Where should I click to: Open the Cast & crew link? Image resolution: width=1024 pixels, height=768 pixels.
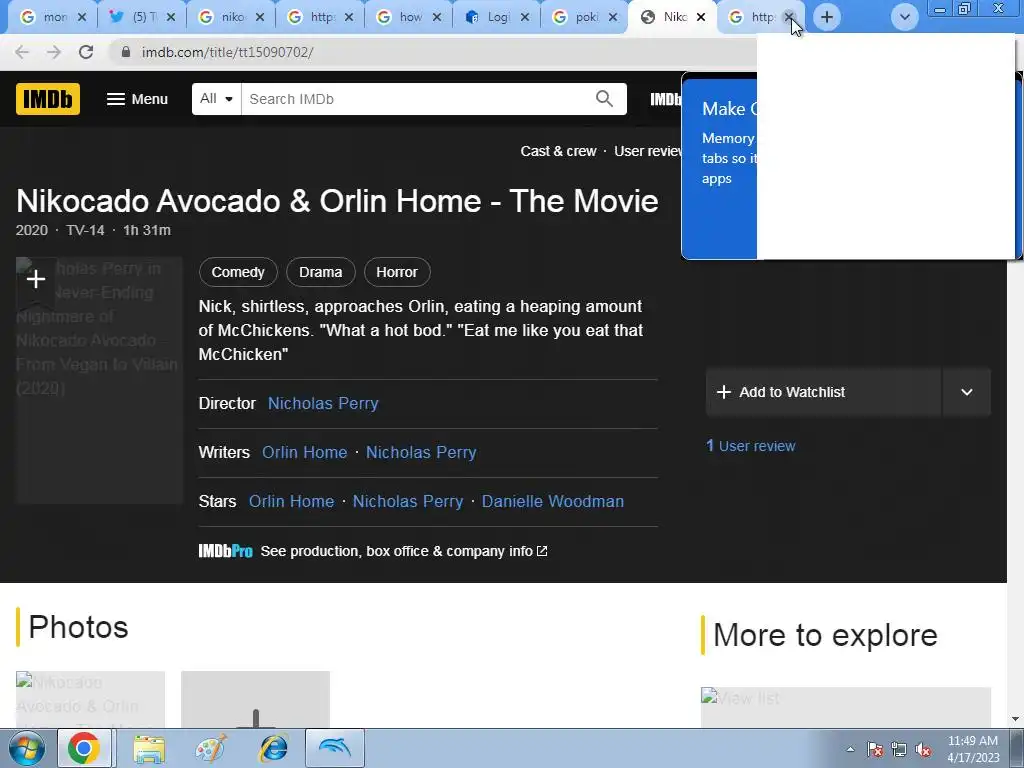[558, 151]
